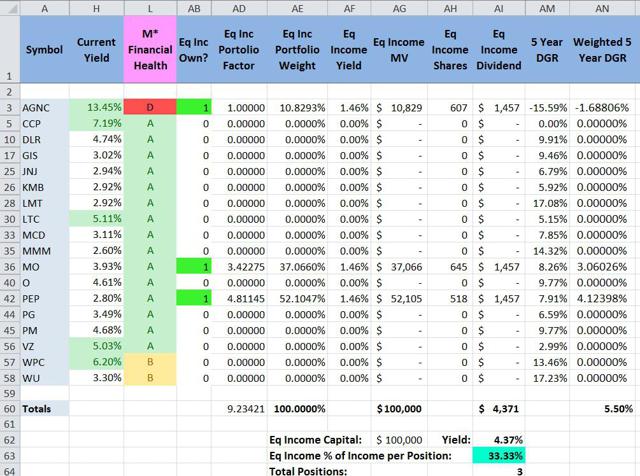Select the GIS symbol cell

click(x=44, y=156)
